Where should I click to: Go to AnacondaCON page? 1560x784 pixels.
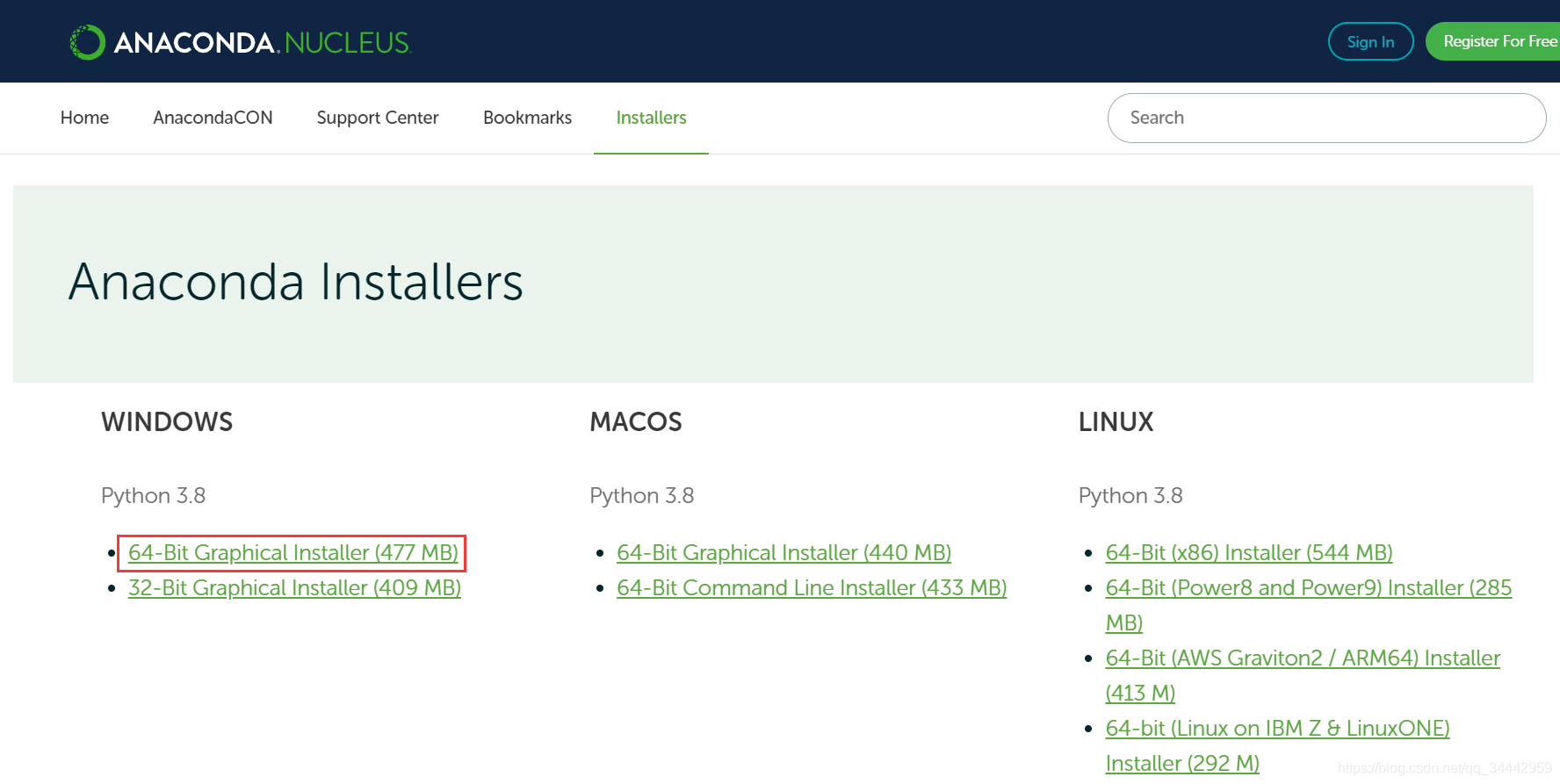point(213,118)
